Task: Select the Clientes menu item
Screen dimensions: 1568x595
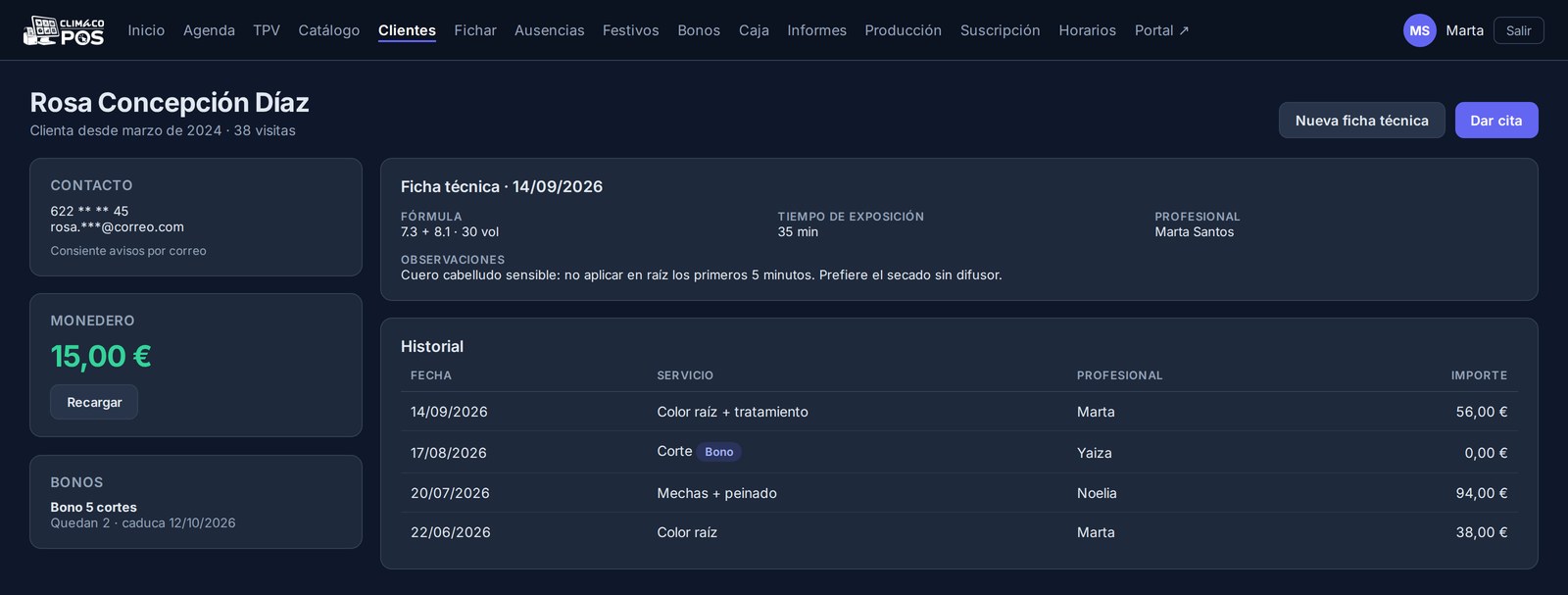Action: 407,30
